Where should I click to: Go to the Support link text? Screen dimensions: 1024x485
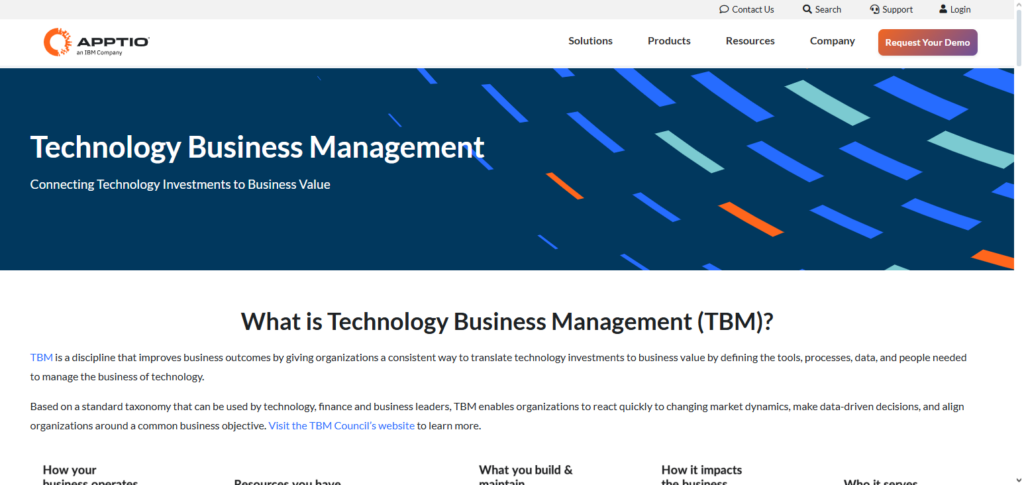(x=897, y=9)
